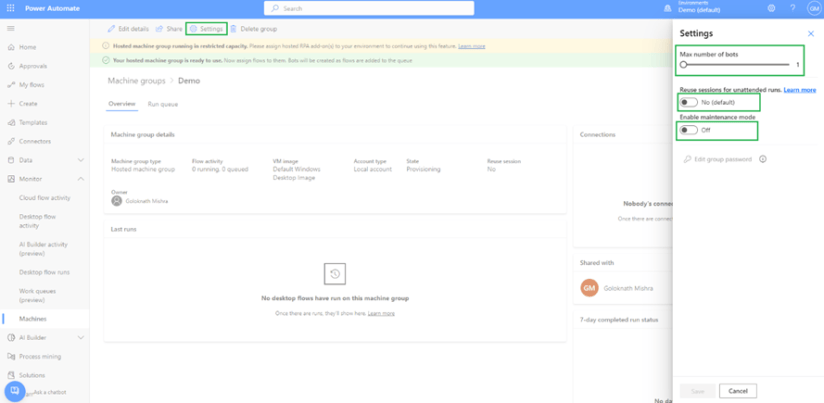This screenshot has height=403, width=824.
Task: Expand the Data section chevron
Action: tap(81, 160)
